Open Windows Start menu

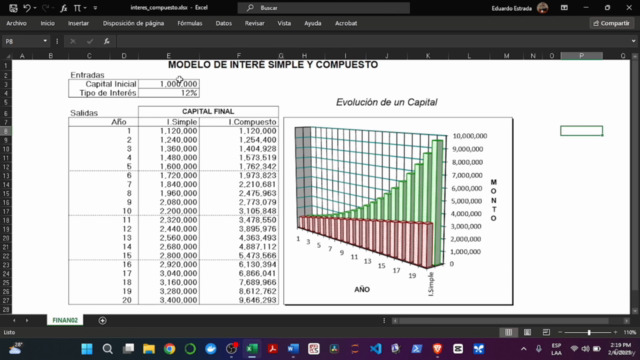87,349
